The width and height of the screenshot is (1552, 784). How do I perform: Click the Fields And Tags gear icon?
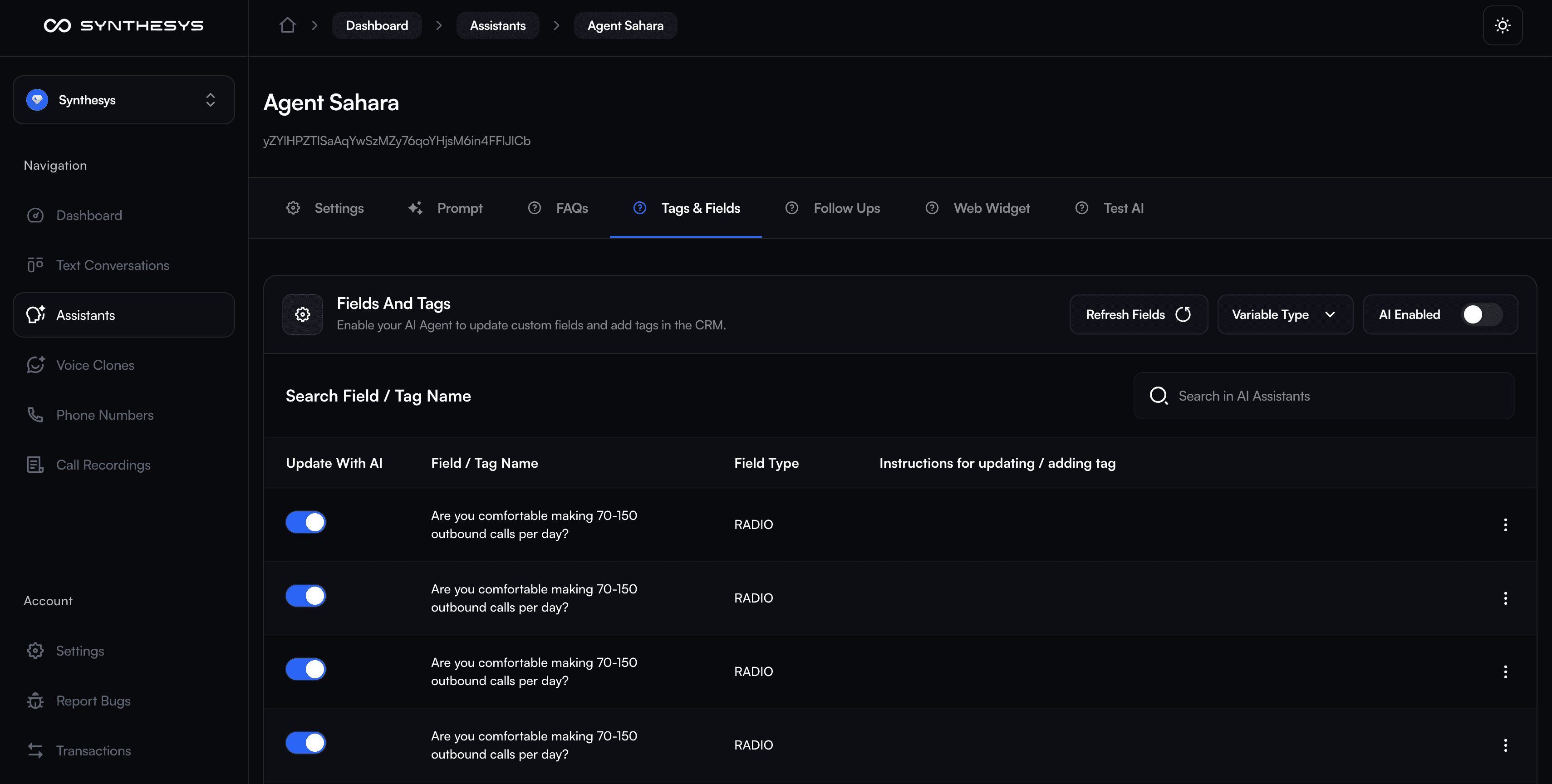click(x=302, y=314)
